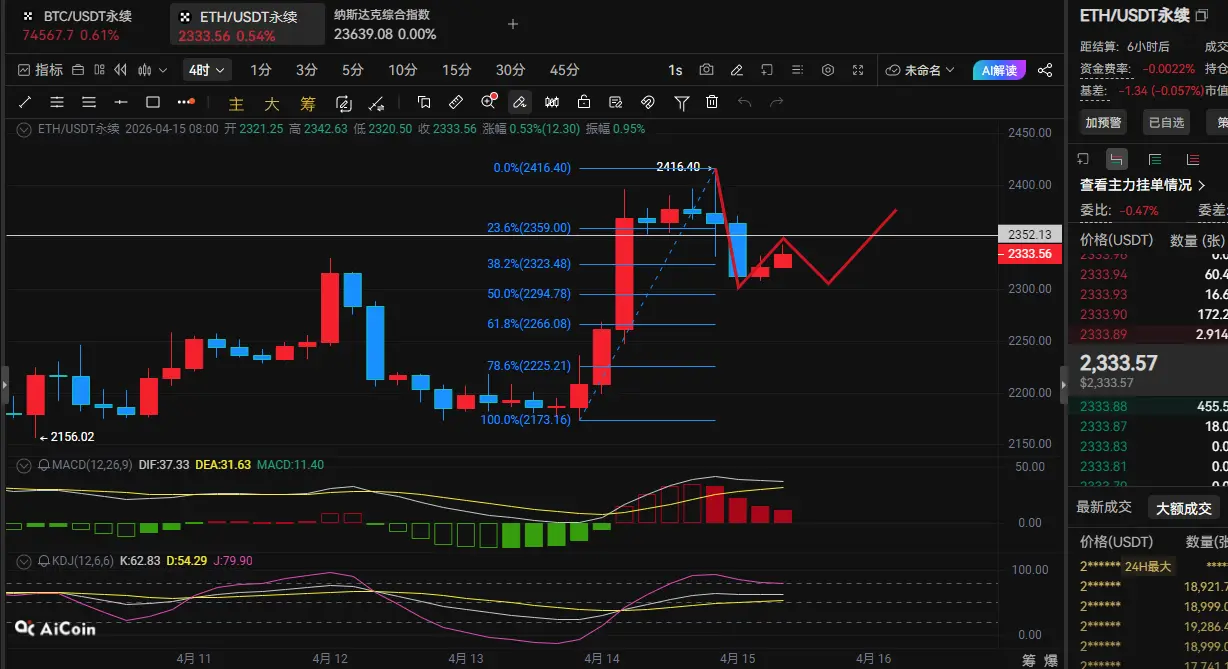The height and width of the screenshot is (669, 1228).
Task: Open the multi-chart layout icon
Action: coord(99,70)
